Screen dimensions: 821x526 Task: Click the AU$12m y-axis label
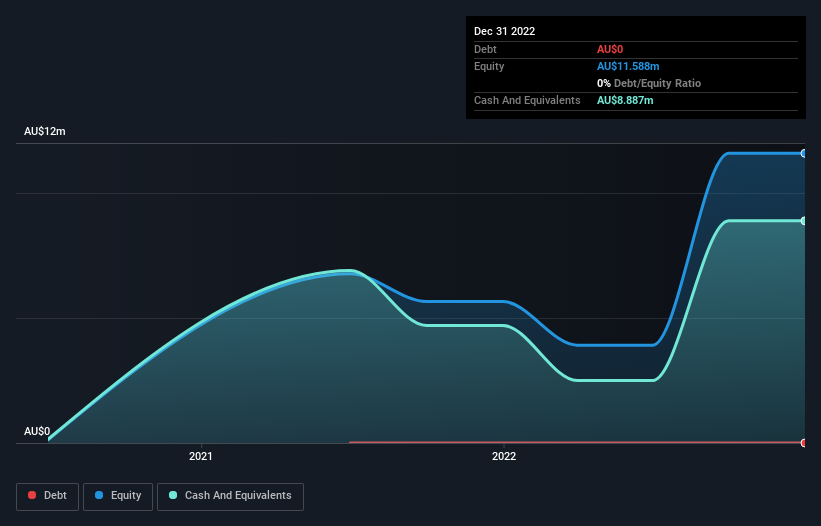coord(45,131)
